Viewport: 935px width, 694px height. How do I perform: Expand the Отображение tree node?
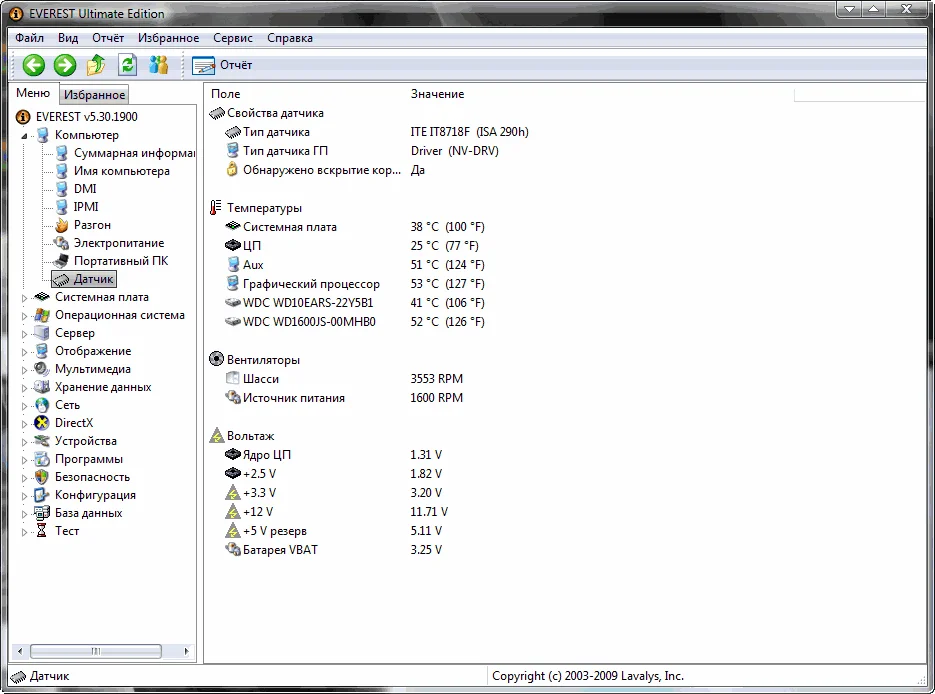click(x=24, y=352)
